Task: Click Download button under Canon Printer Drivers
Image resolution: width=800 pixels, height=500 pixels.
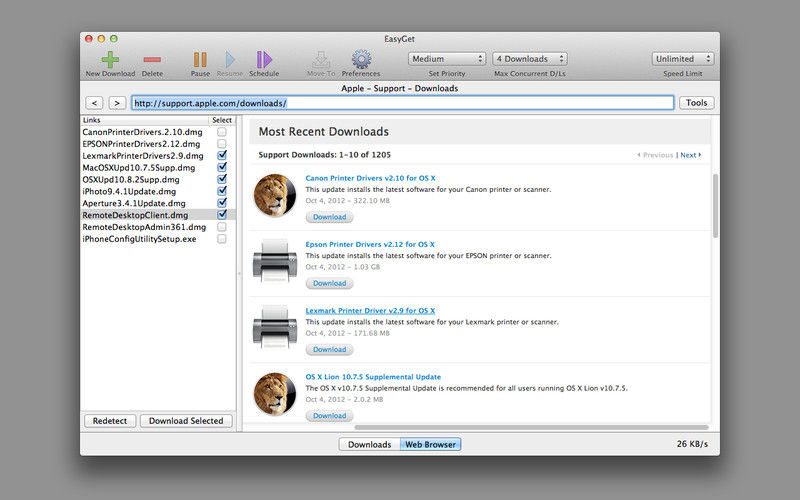Action: 330,217
